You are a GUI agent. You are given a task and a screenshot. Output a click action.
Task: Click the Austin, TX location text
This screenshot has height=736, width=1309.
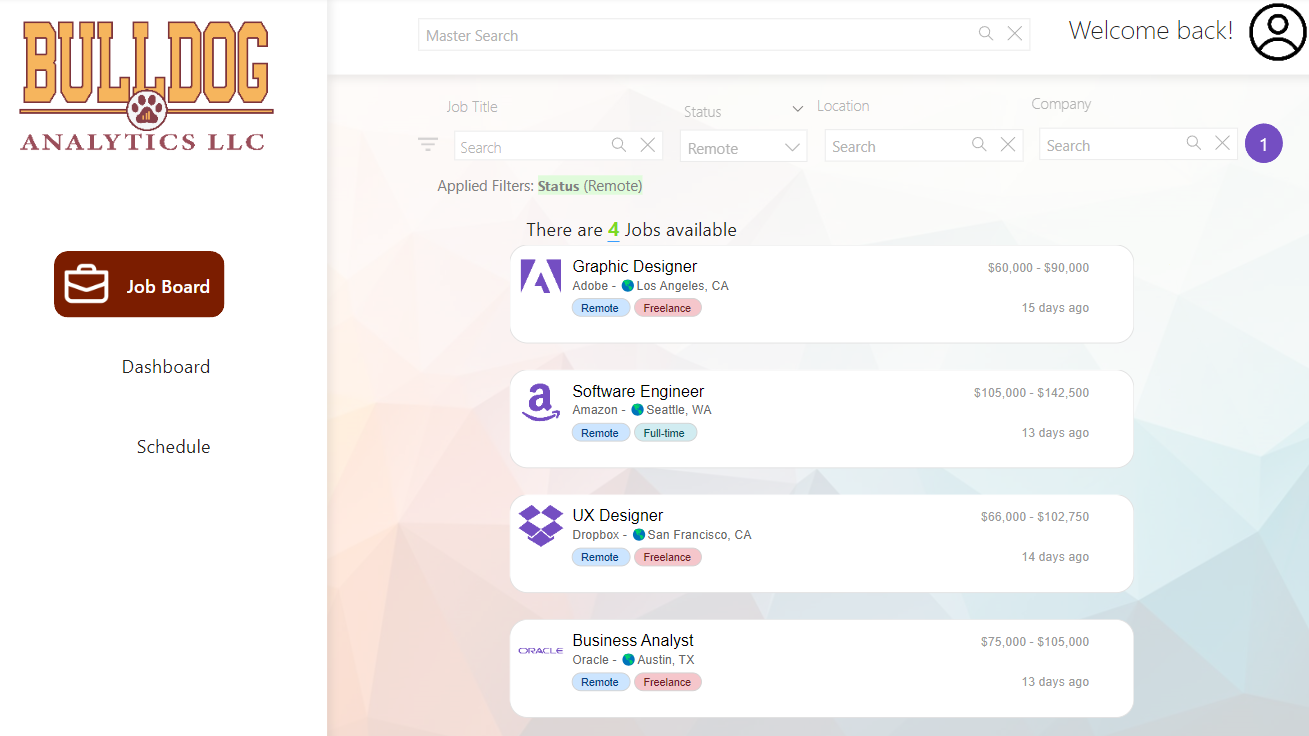click(666, 660)
